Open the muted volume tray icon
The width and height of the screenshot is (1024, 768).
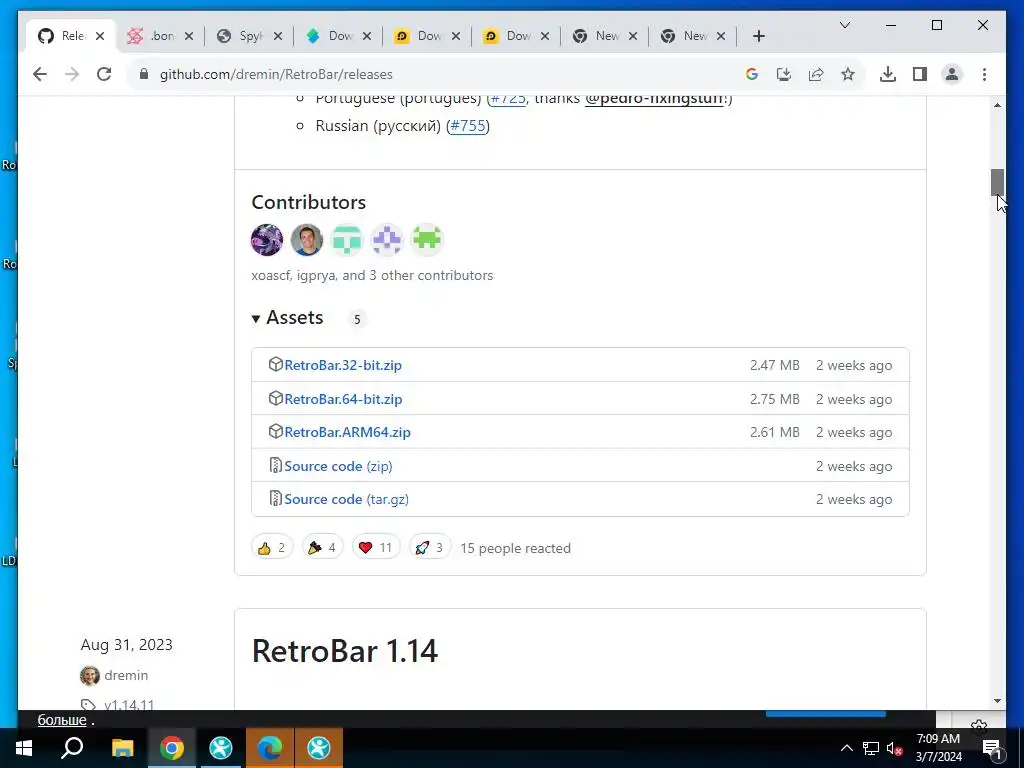point(894,748)
